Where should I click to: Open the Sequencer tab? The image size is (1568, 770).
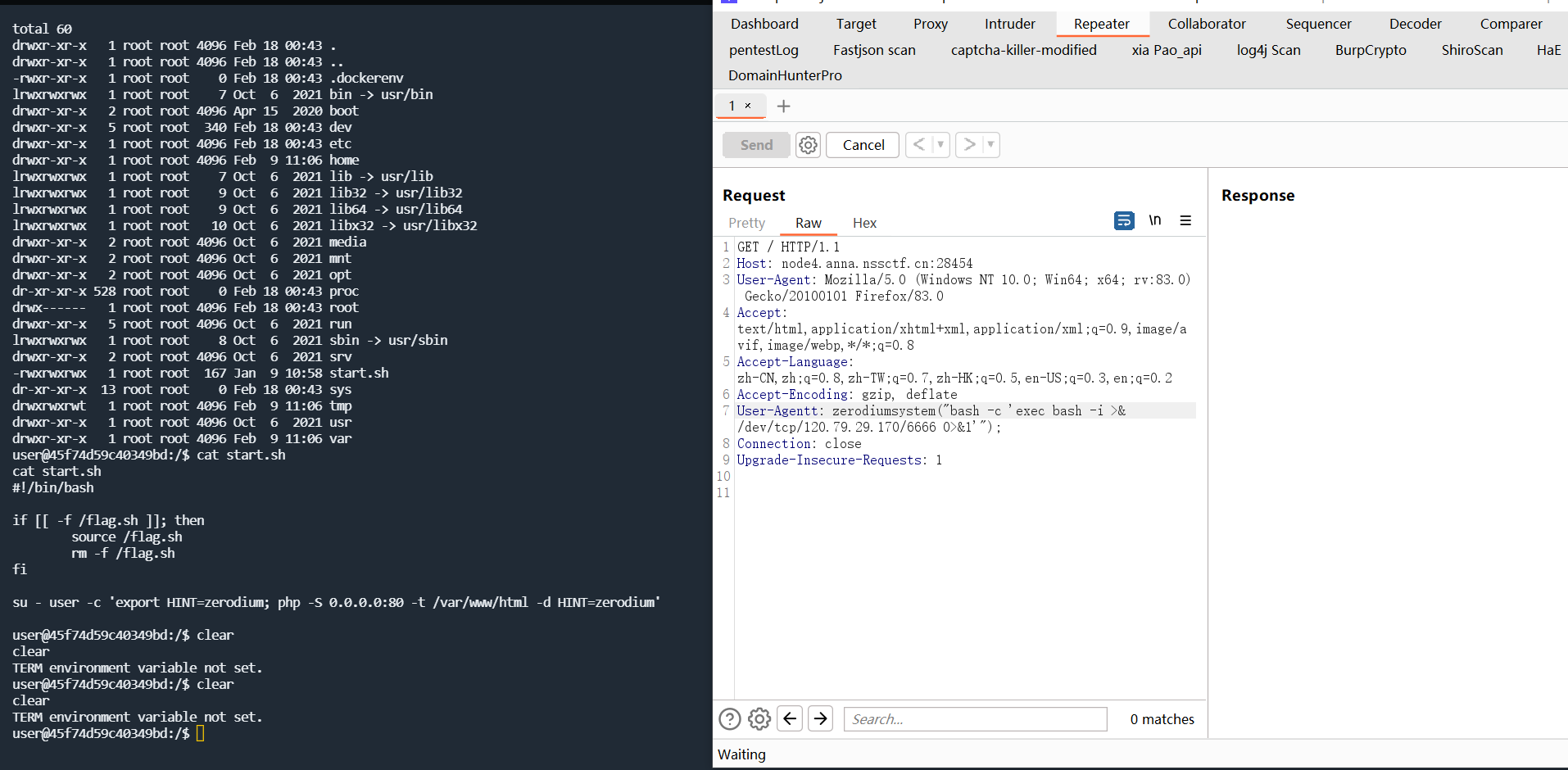click(x=1318, y=24)
